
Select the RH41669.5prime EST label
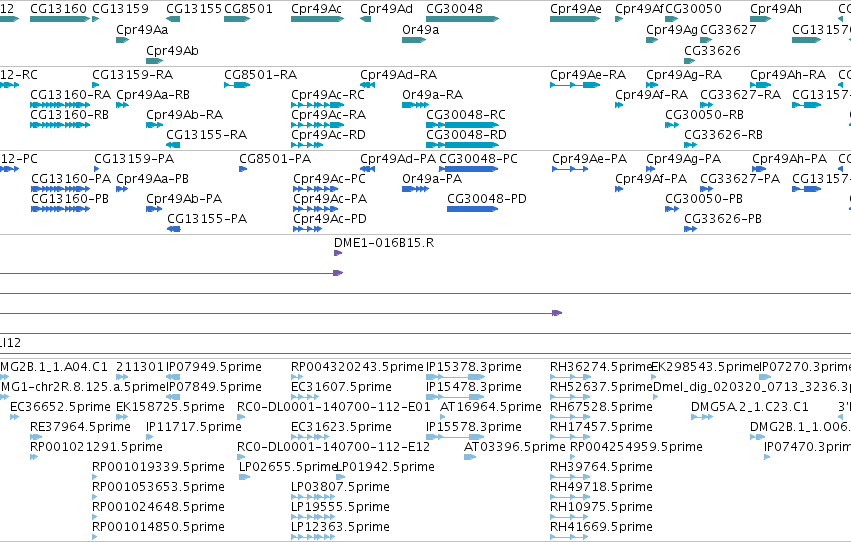coord(601,527)
